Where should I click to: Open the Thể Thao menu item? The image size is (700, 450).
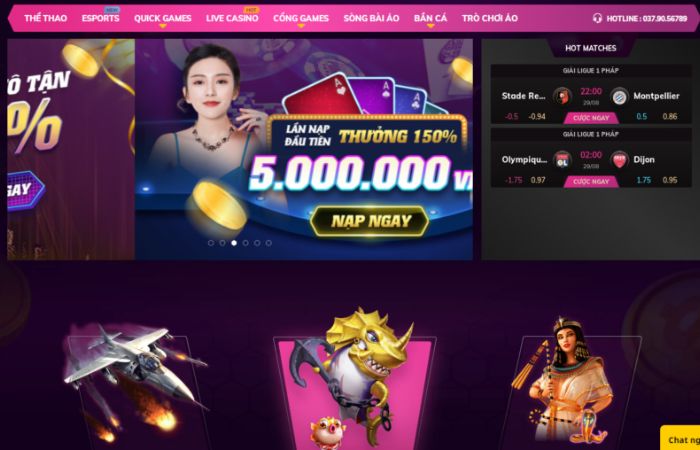pos(46,18)
